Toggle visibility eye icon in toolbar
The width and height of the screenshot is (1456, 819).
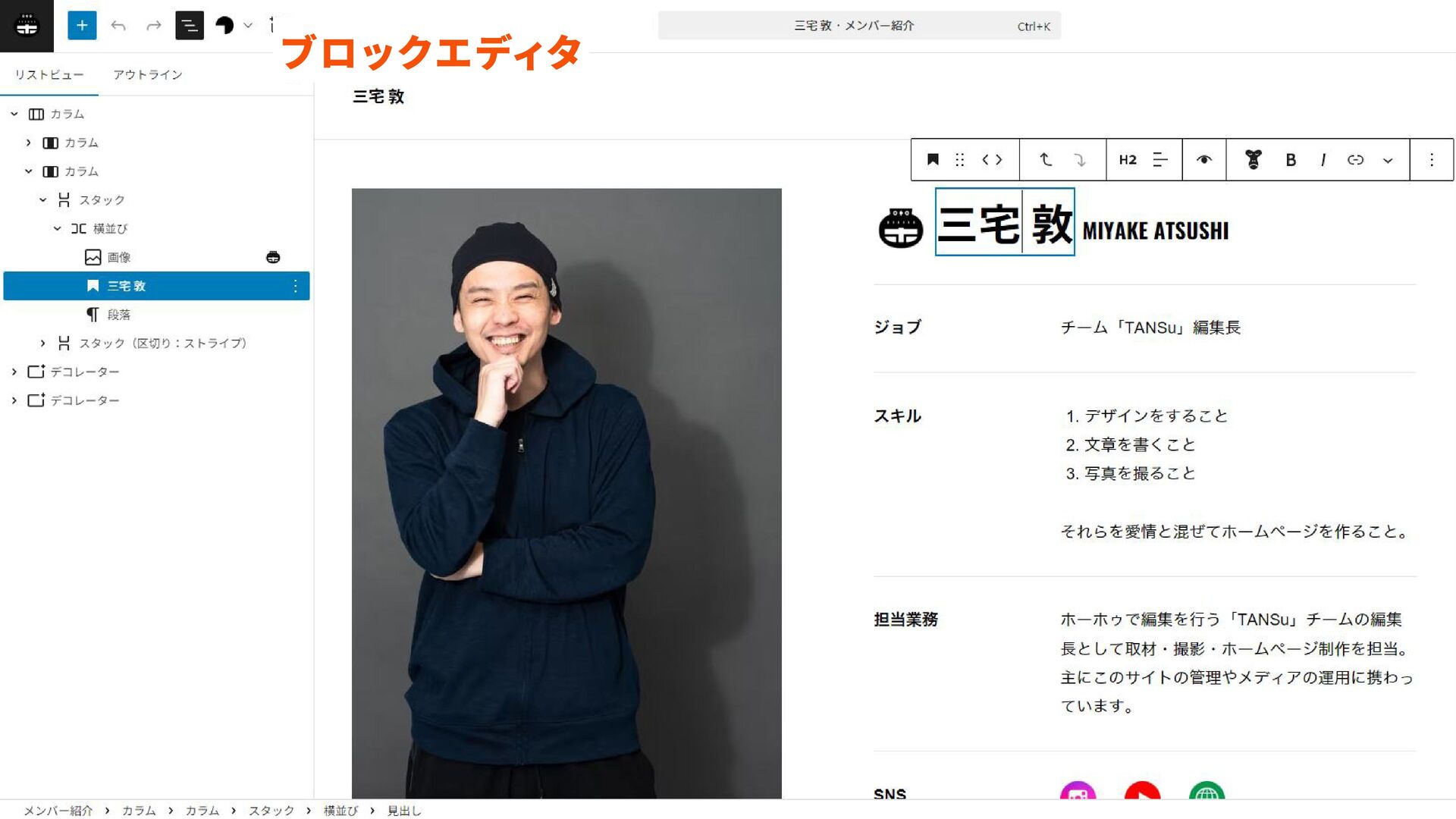click(1204, 160)
